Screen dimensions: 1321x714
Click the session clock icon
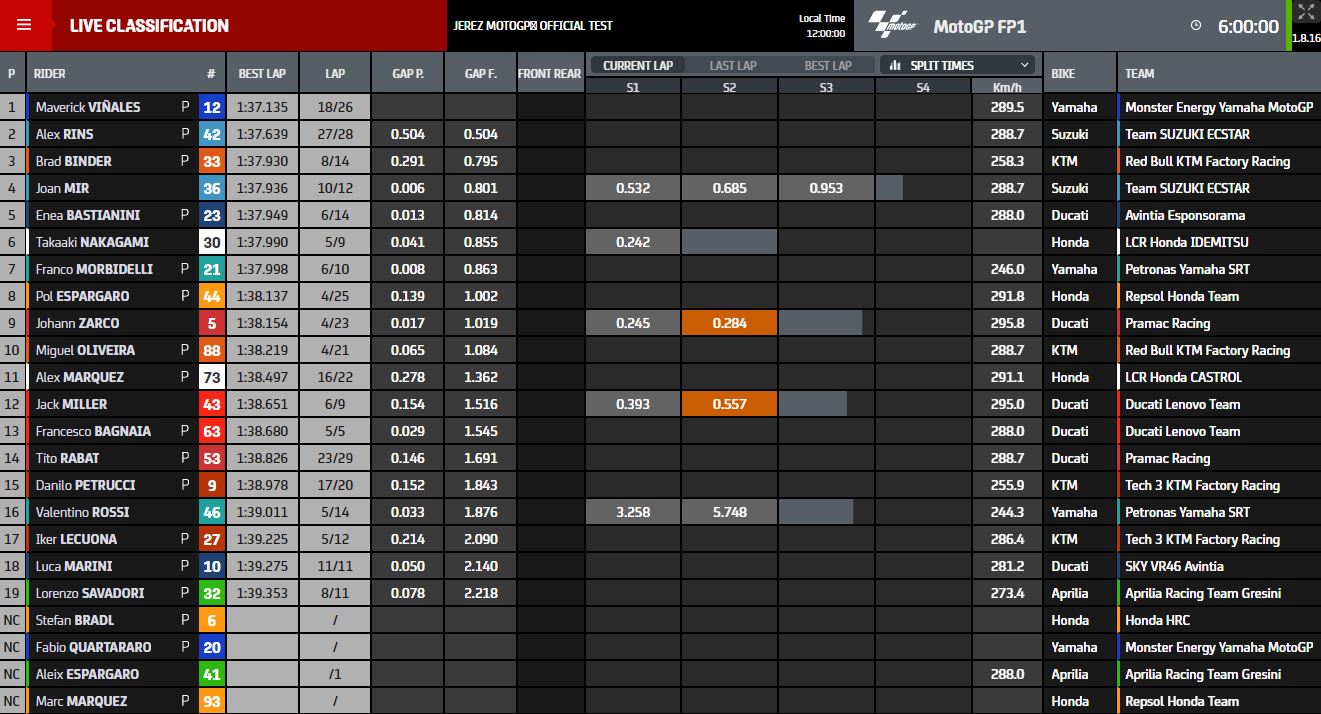pos(1196,26)
